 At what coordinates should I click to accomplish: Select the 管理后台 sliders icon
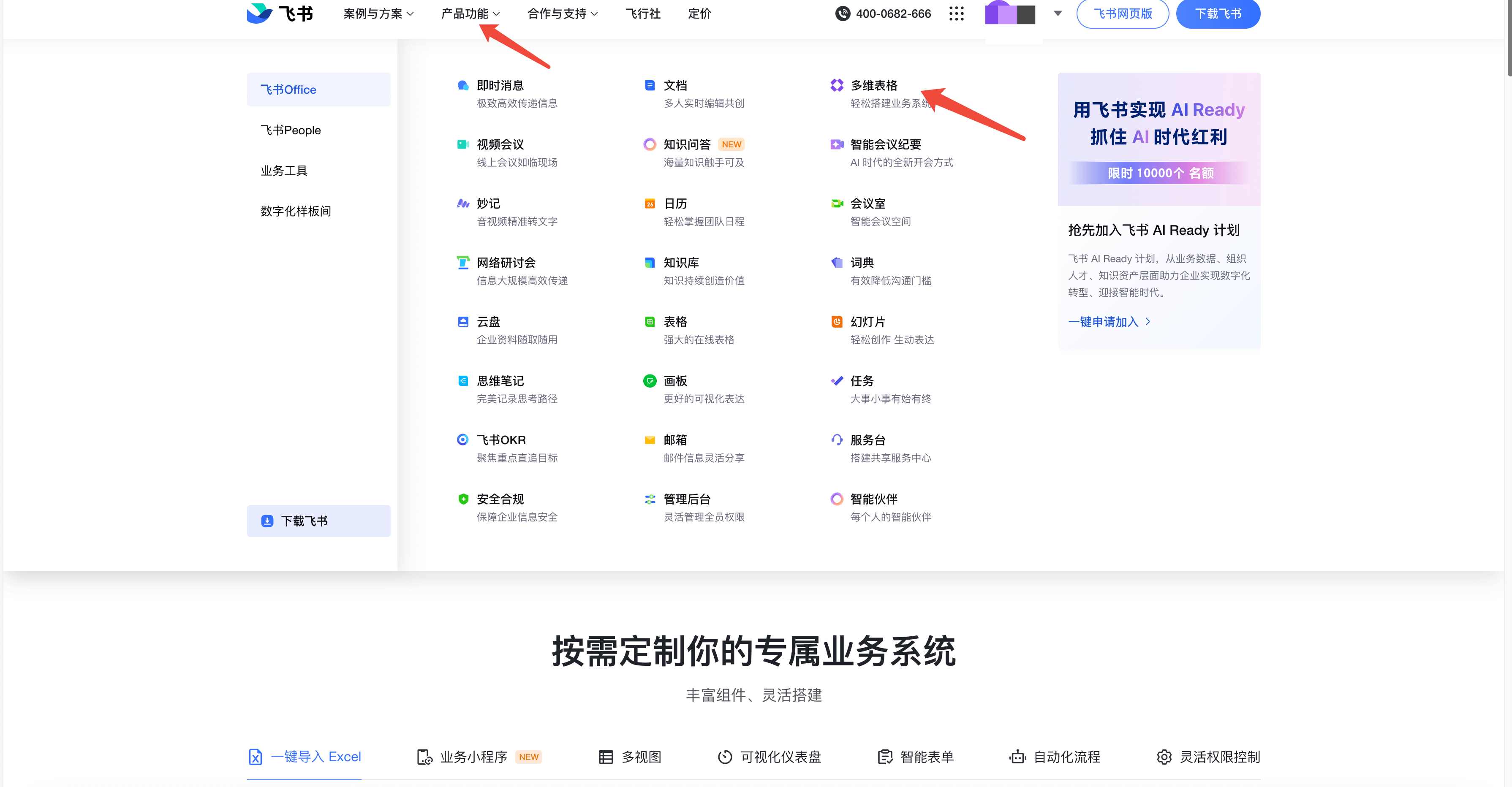coord(650,499)
